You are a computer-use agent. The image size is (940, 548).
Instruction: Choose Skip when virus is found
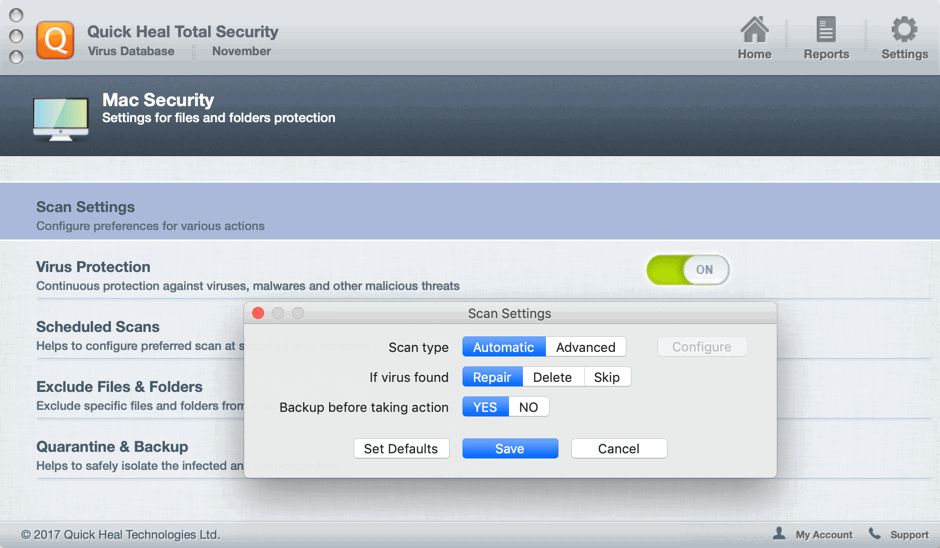pyautogui.click(x=607, y=377)
